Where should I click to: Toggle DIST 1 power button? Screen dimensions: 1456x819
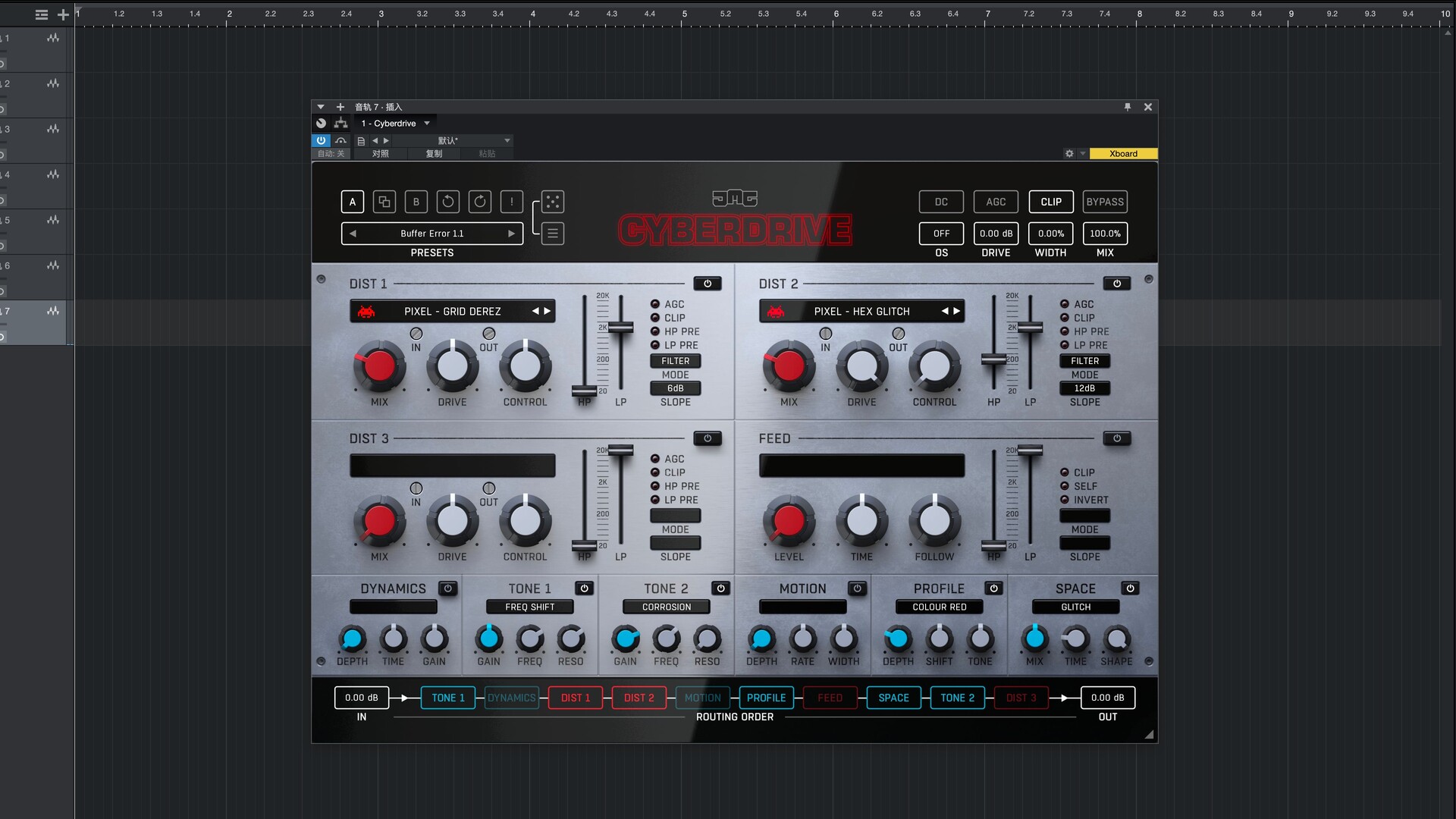coord(708,284)
